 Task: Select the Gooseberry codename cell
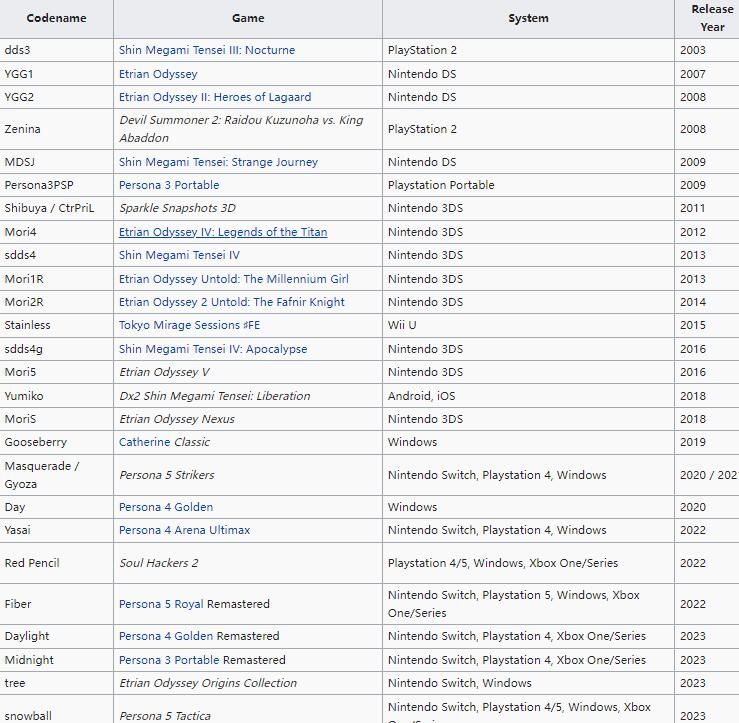click(57, 442)
